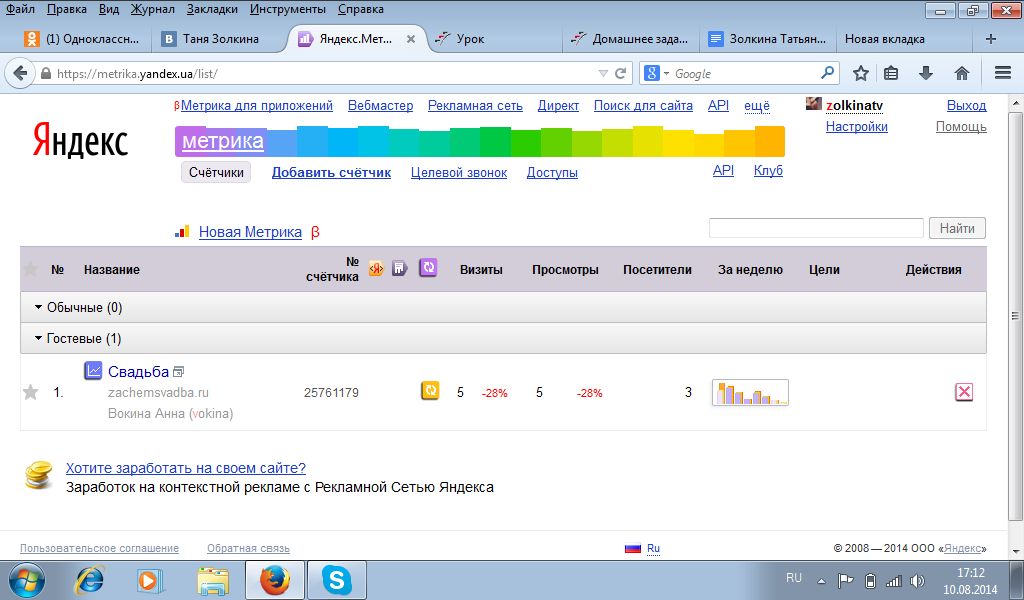
Task: Click Добавить счётчик link
Action: 331,172
